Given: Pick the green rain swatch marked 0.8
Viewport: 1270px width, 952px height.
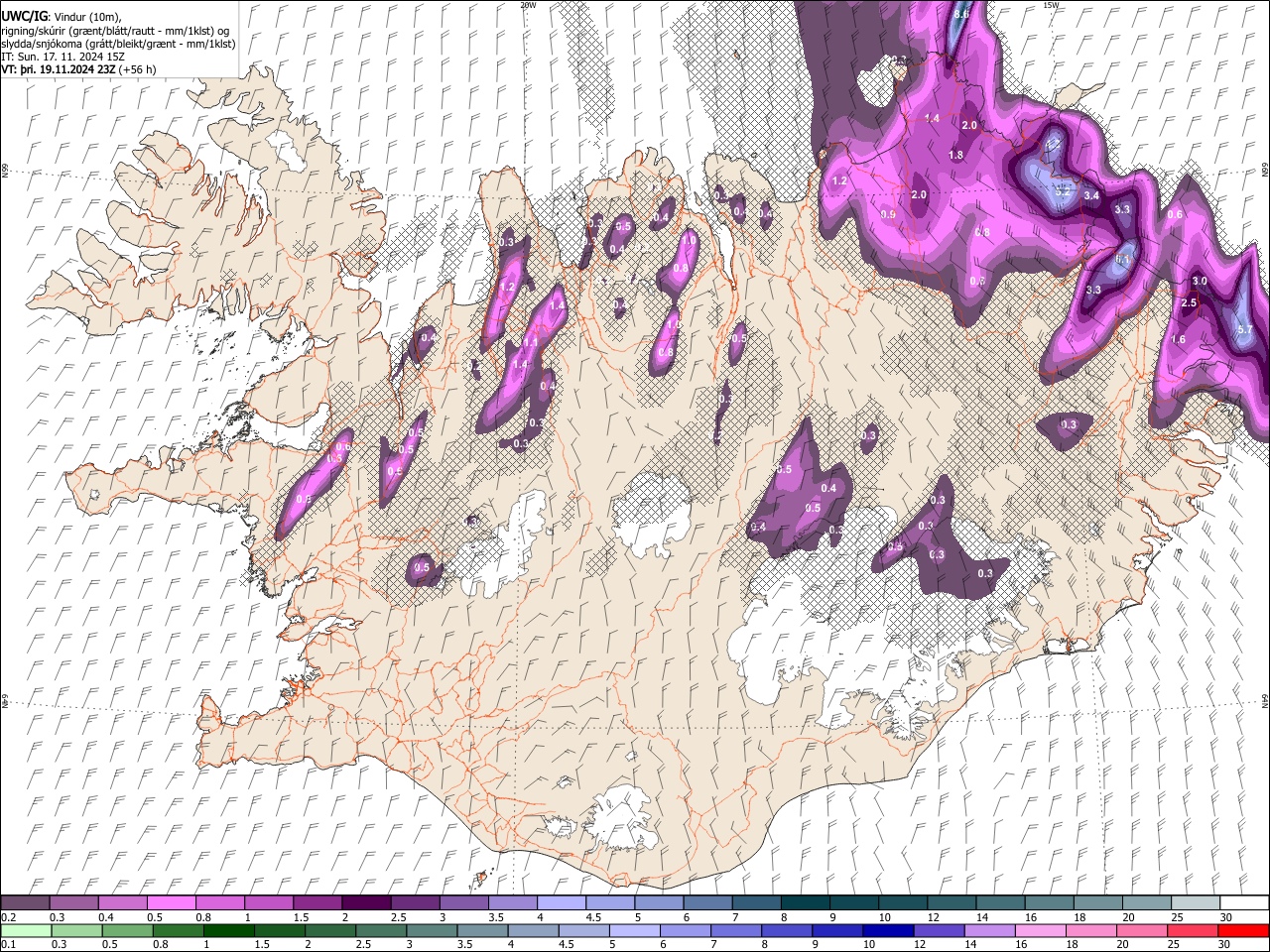Looking at the screenshot, I should coord(177,931).
